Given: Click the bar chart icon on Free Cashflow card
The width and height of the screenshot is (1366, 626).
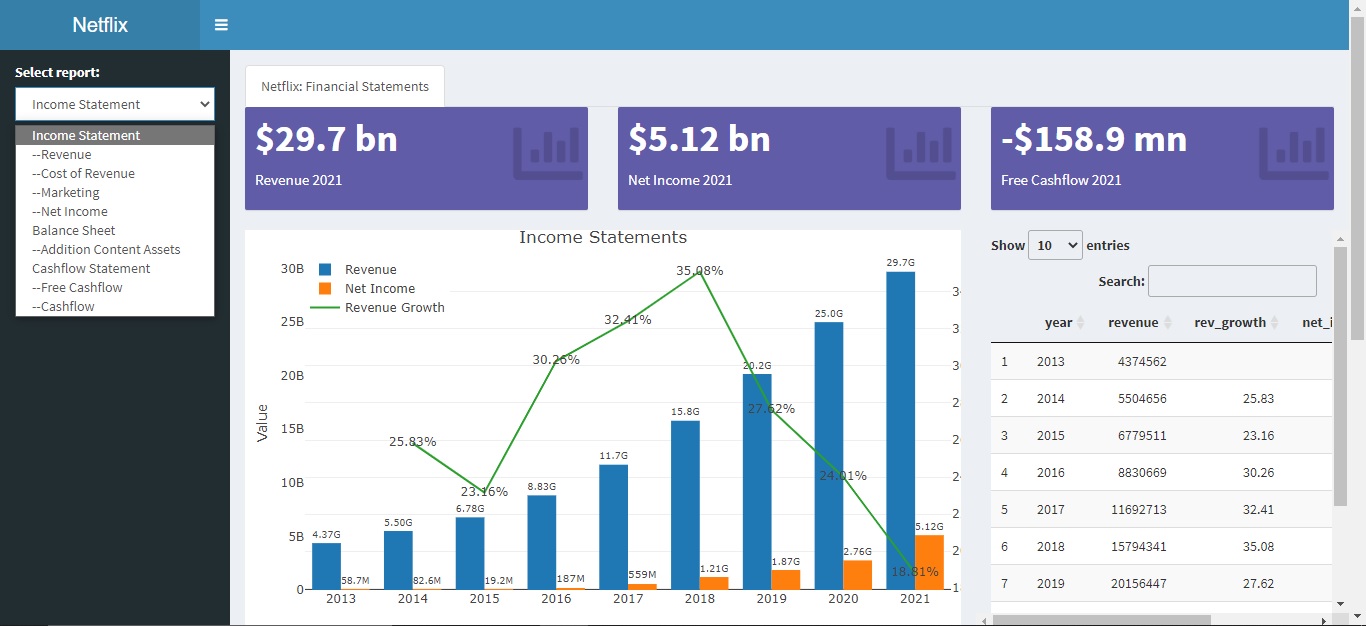Looking at the screenshot, I should click(1293, 154).
